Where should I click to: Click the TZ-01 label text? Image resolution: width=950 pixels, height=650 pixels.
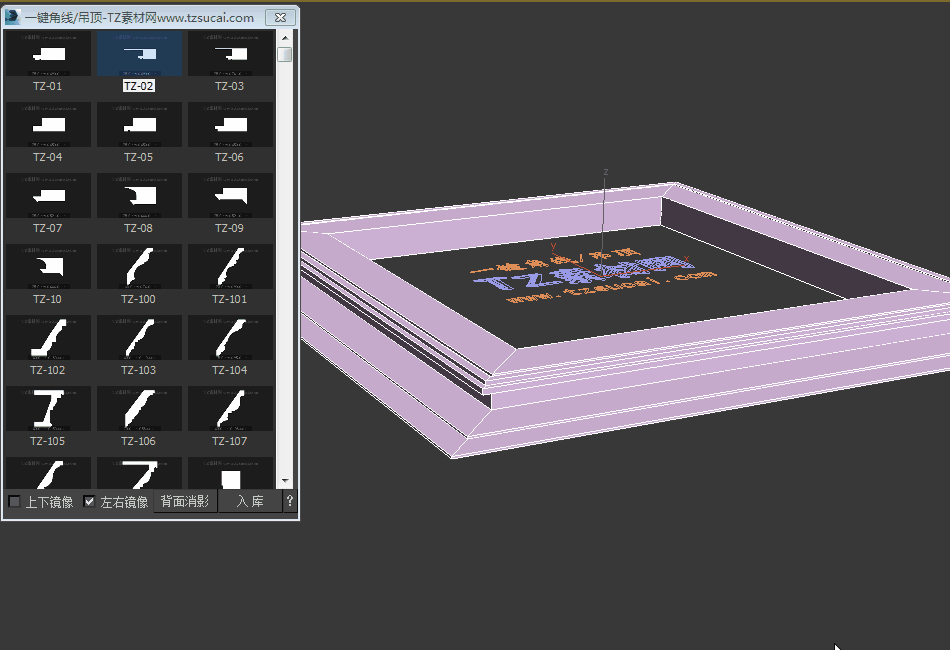(48, 86)
